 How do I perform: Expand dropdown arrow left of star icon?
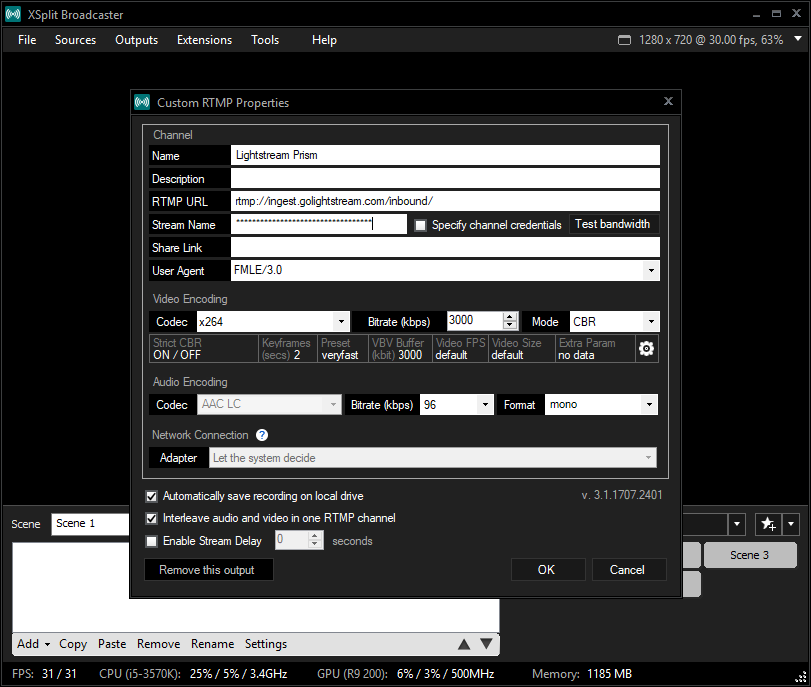pos(737,524)
